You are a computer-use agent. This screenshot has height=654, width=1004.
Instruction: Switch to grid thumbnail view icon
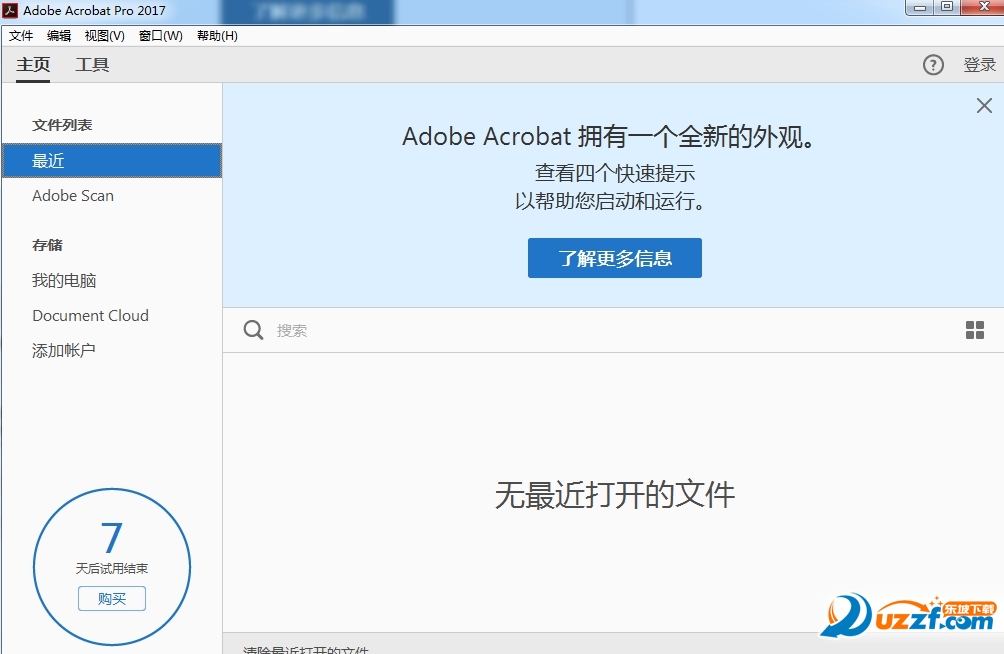coord(975,330)
